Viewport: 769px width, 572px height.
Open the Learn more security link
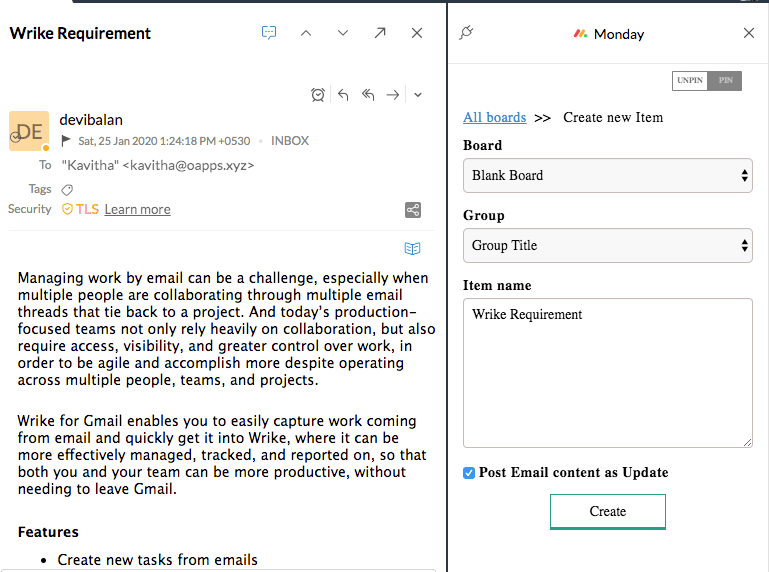[x=137, y=209]
